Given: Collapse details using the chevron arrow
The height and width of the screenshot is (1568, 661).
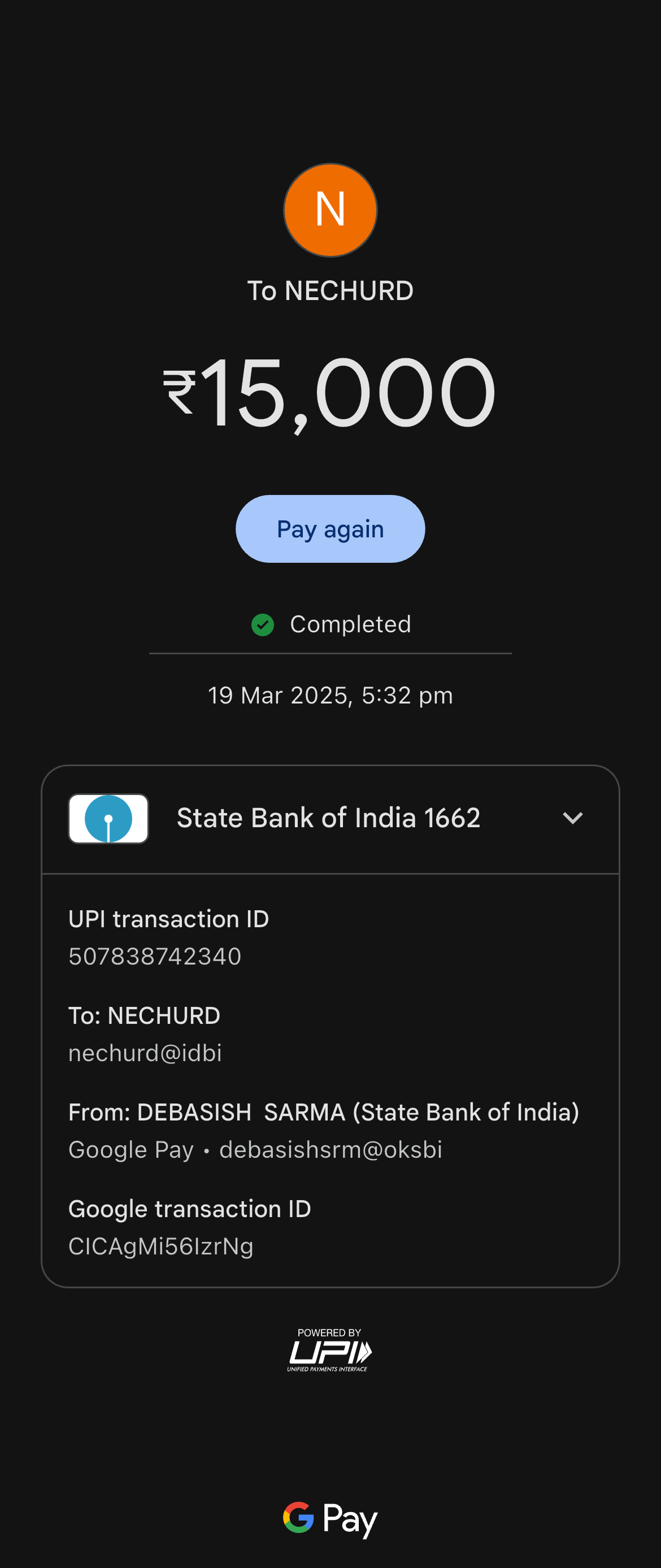Looking at the screenshot, I should pyautogui.click(x=572, y=818).
